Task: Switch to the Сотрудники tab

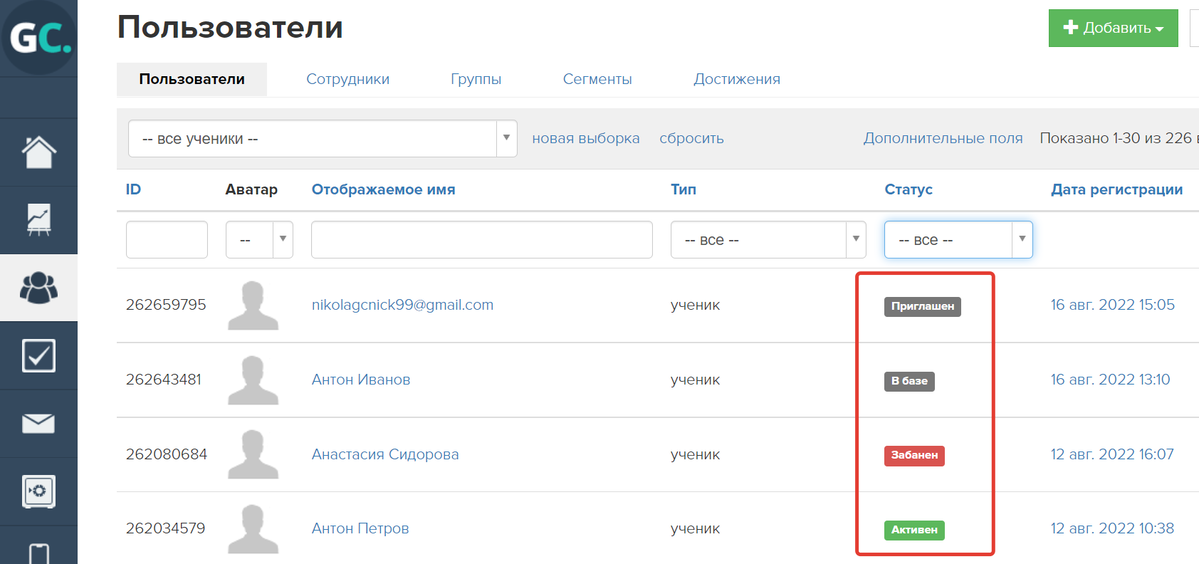Action: 348,79
